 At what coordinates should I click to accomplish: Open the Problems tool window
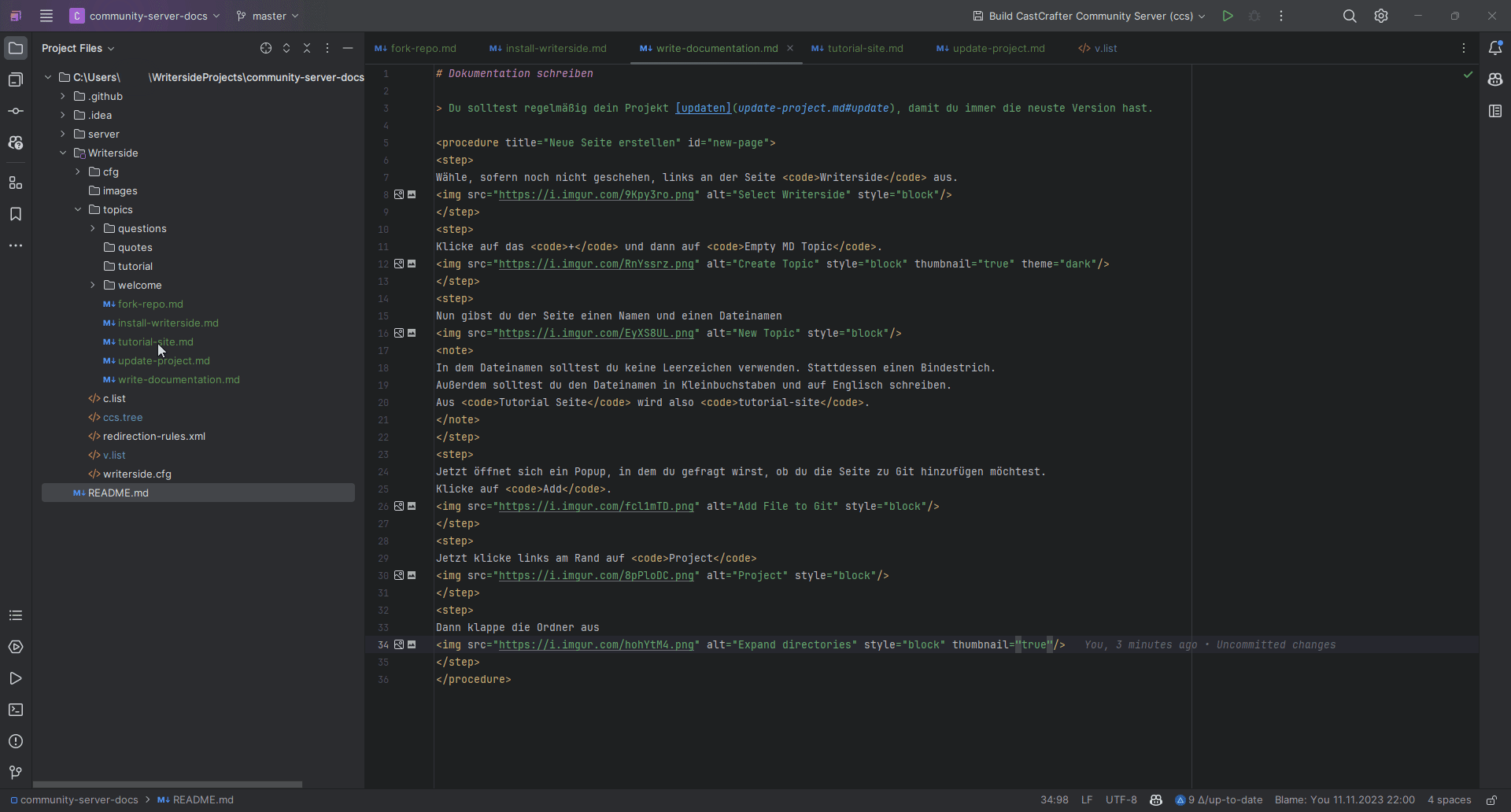(16, 742)
